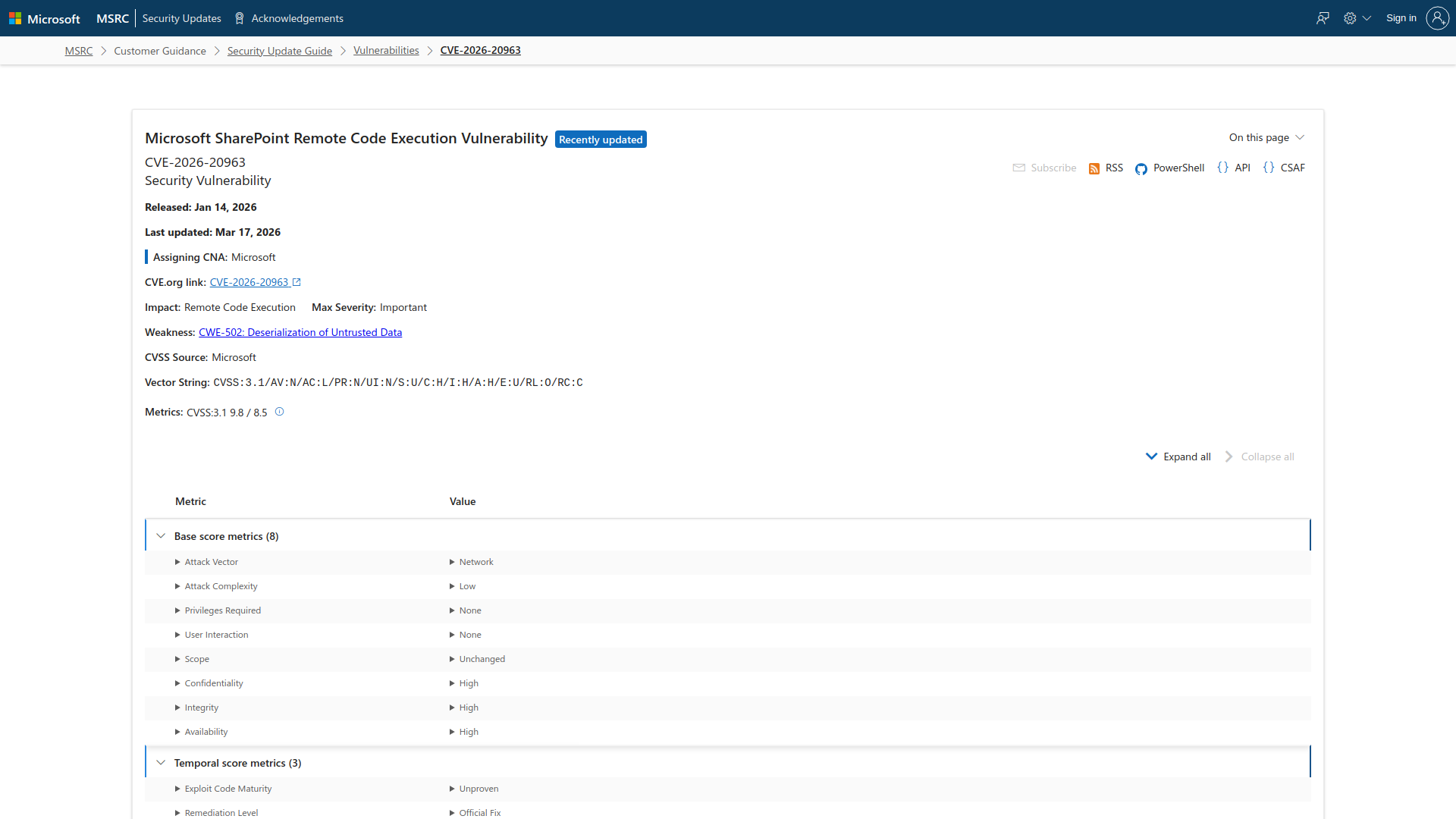The height and width of the screenshot is (819, 1456).
Task: Open the RSS feed for this vulnerability
Action: [1105, 168]
